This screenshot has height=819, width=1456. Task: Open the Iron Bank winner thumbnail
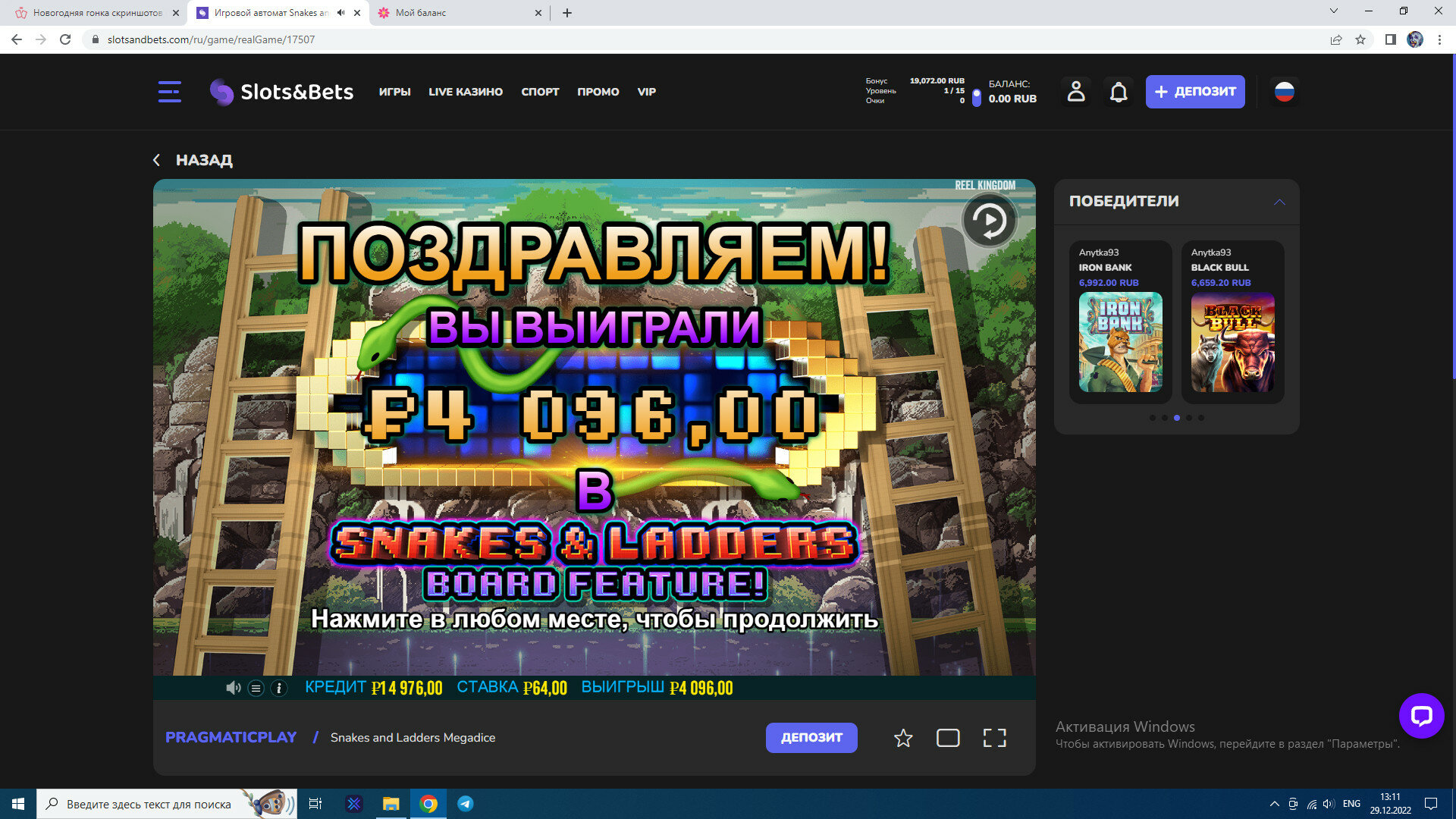pyautogui.click(x=1120, y=342)
